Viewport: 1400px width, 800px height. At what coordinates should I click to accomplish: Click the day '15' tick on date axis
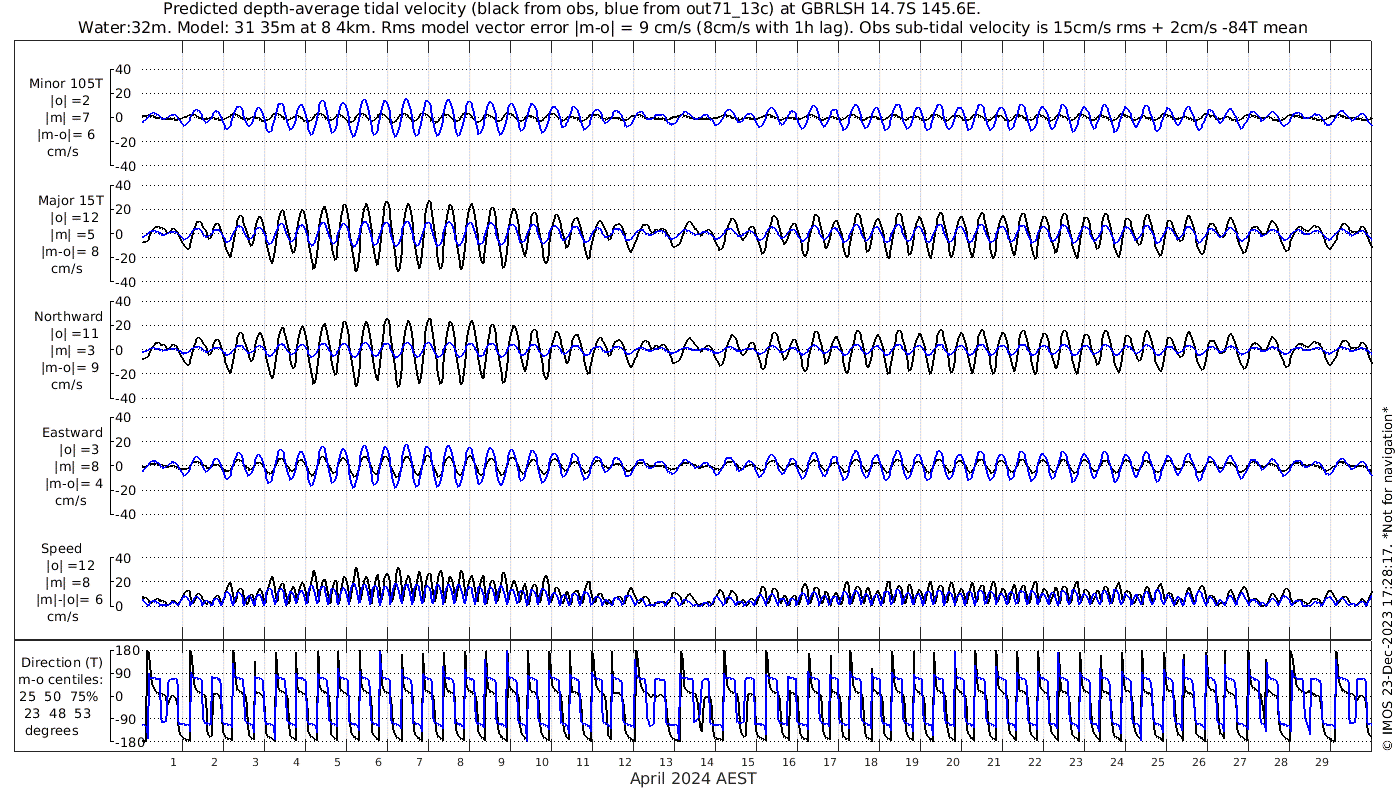coord(747,762)
